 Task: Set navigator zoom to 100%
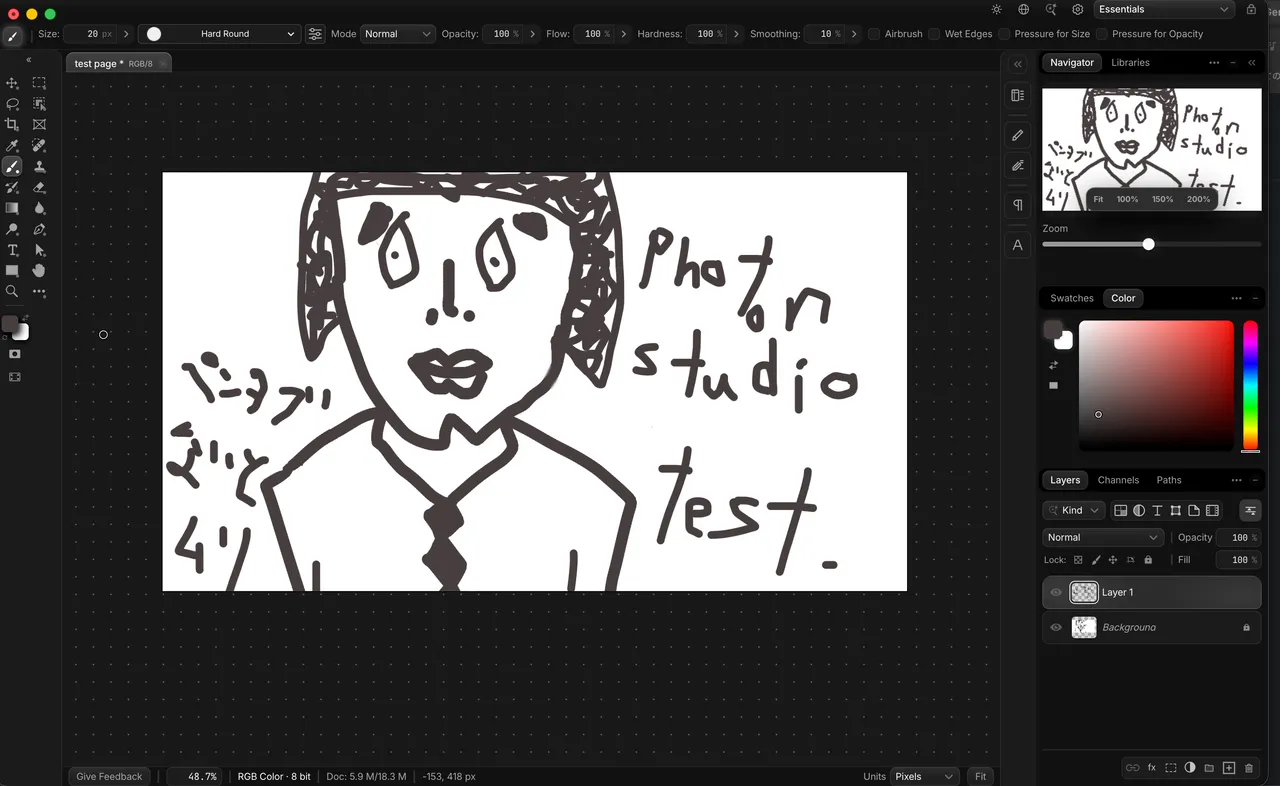[1127, 199]
